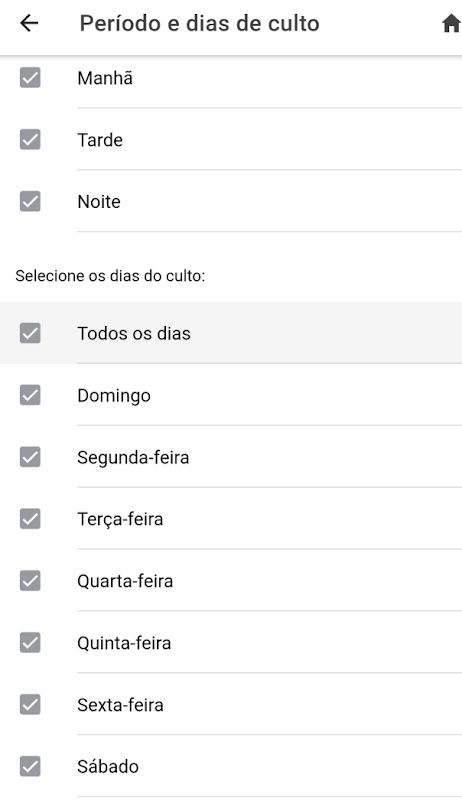This screenshot has height=800, width=462.
Task: Tap the Domingo row label
Action: [114, 396]
